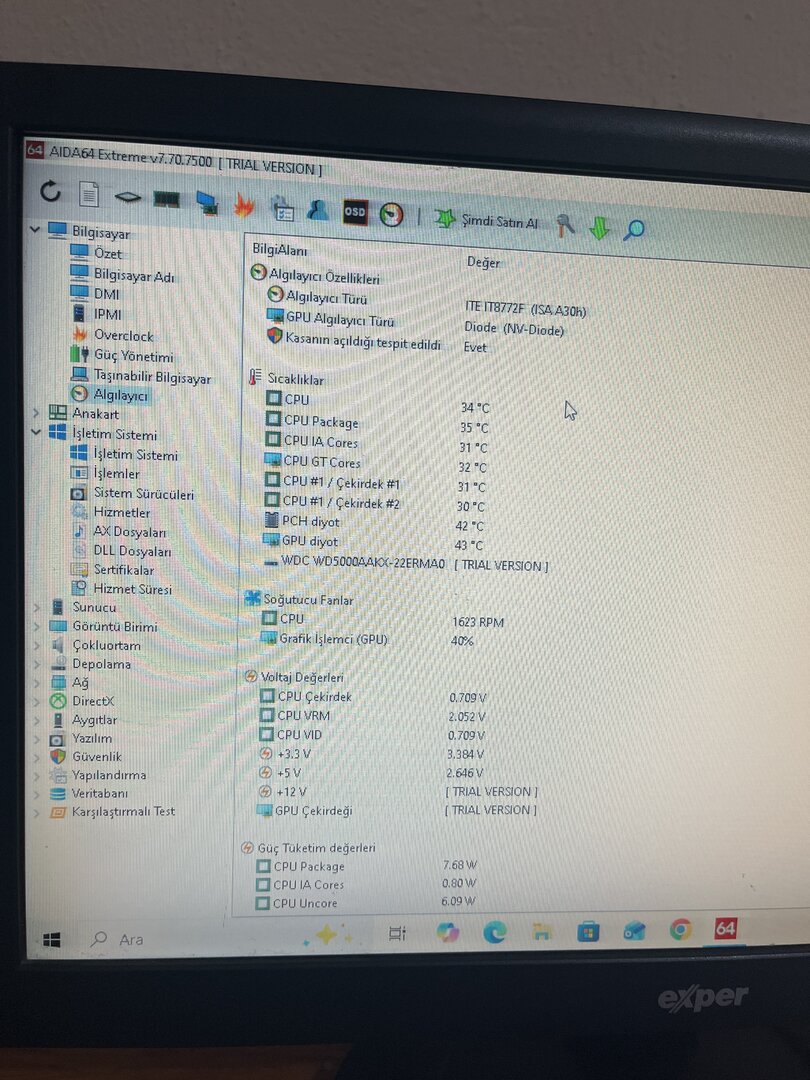810x1080 pixels.
Task: Click the network computer toolbar icon
Action: (207, 202)
